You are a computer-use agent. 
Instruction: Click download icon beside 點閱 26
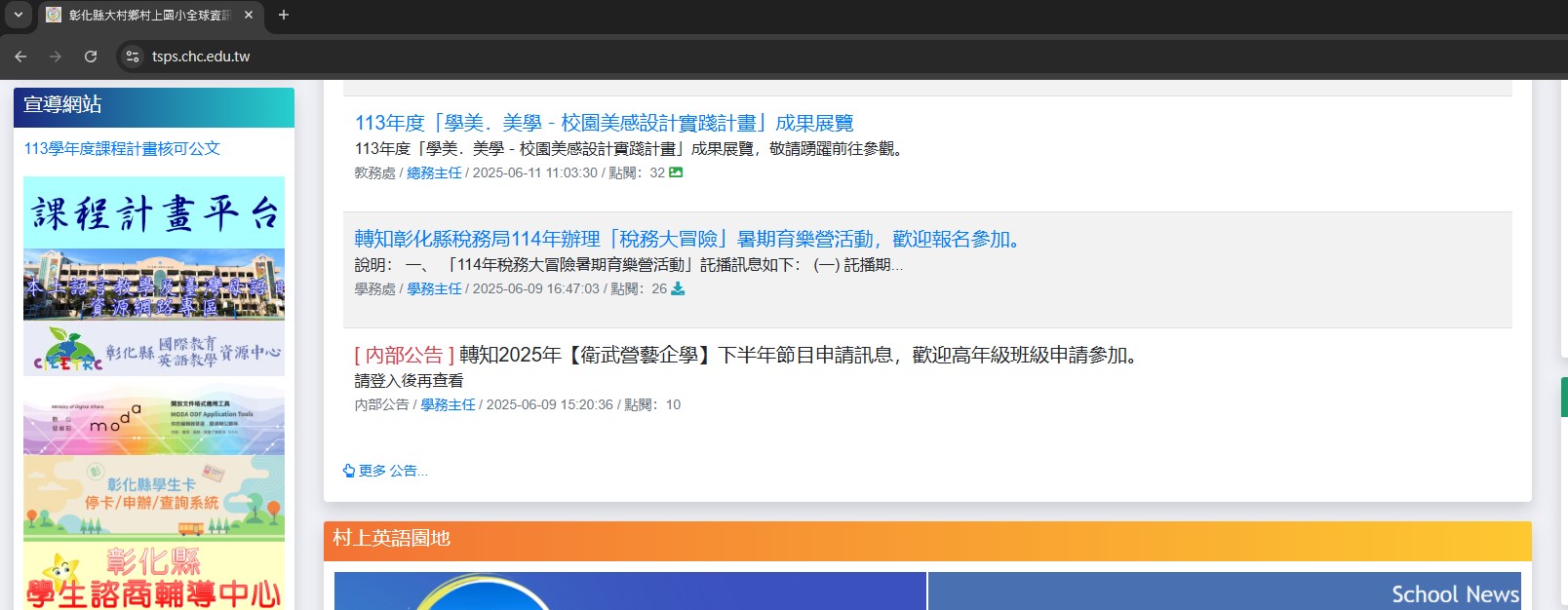pyautogui.click(x=678, y=288)
